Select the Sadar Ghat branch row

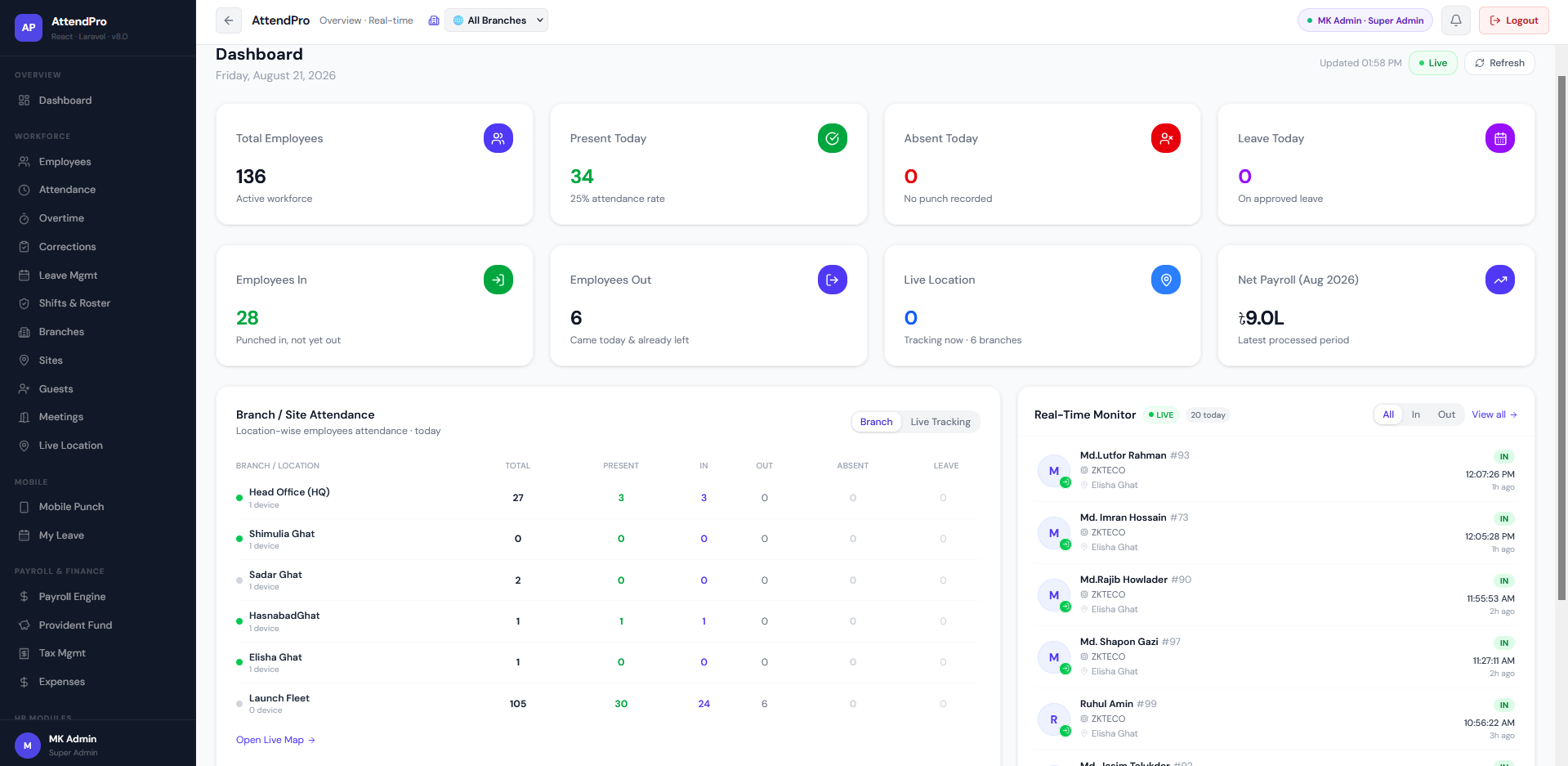(607, 580)
